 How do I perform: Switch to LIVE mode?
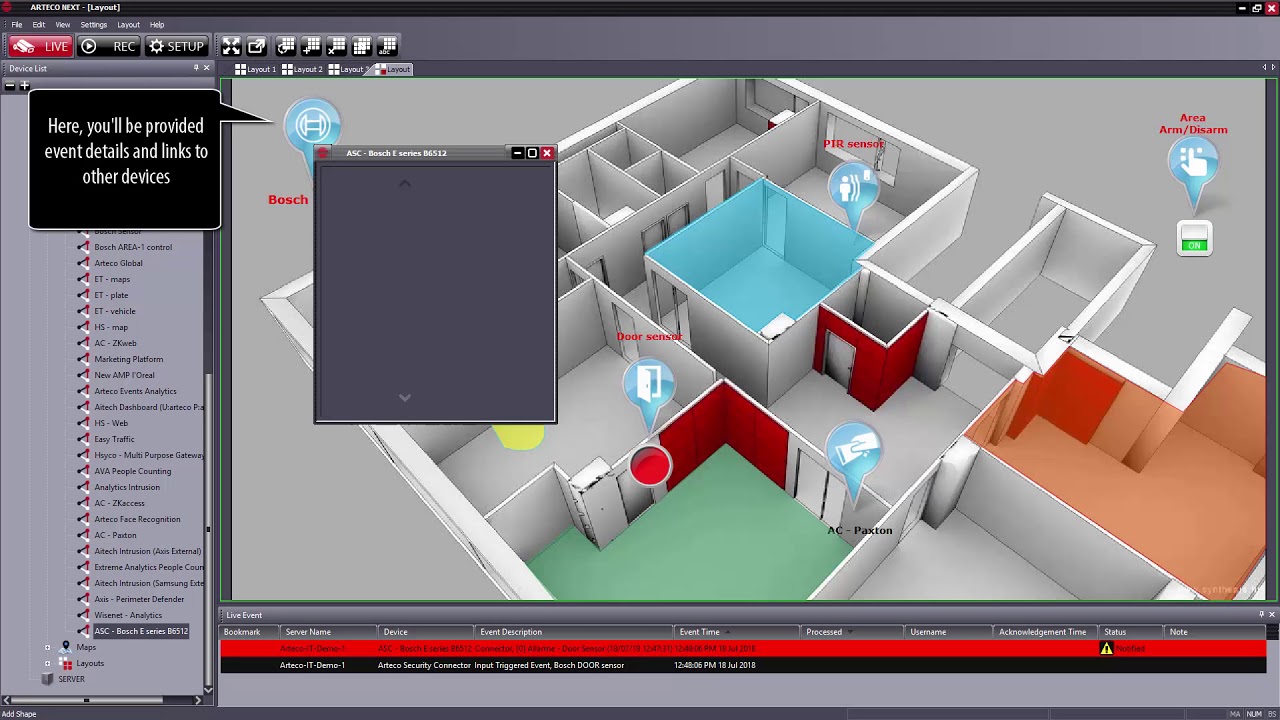click(x=40, y=46)
